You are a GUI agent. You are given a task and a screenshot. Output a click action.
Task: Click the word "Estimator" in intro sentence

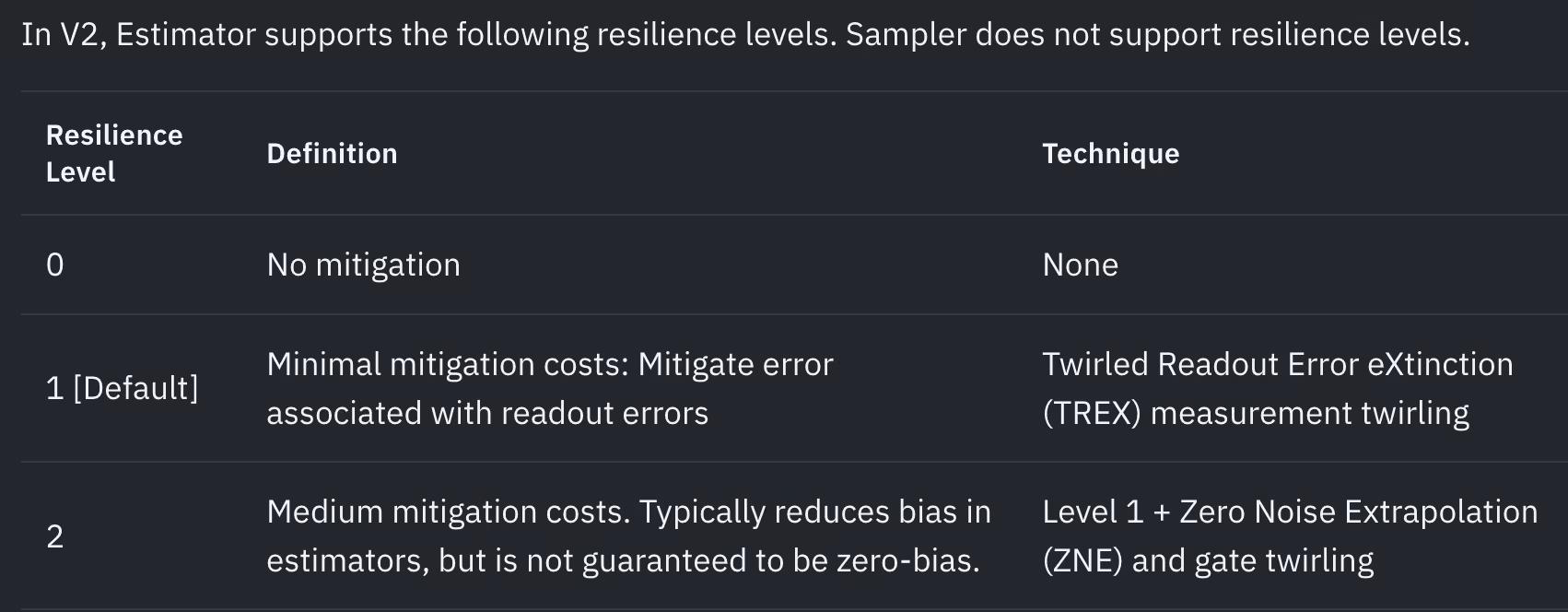tap(185, 35)
